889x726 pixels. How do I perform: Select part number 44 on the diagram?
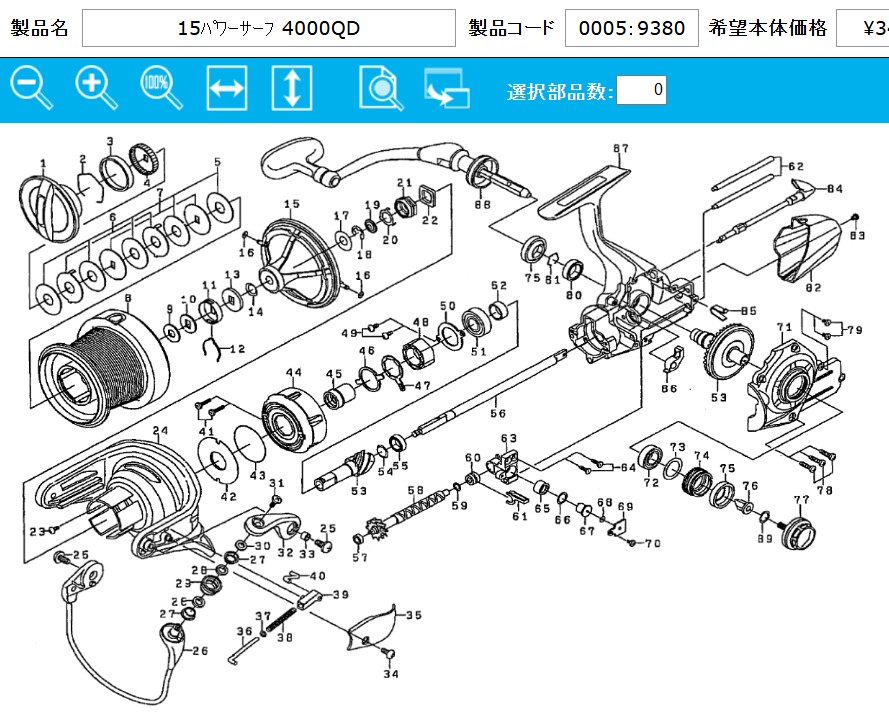(x=294, y=372)
